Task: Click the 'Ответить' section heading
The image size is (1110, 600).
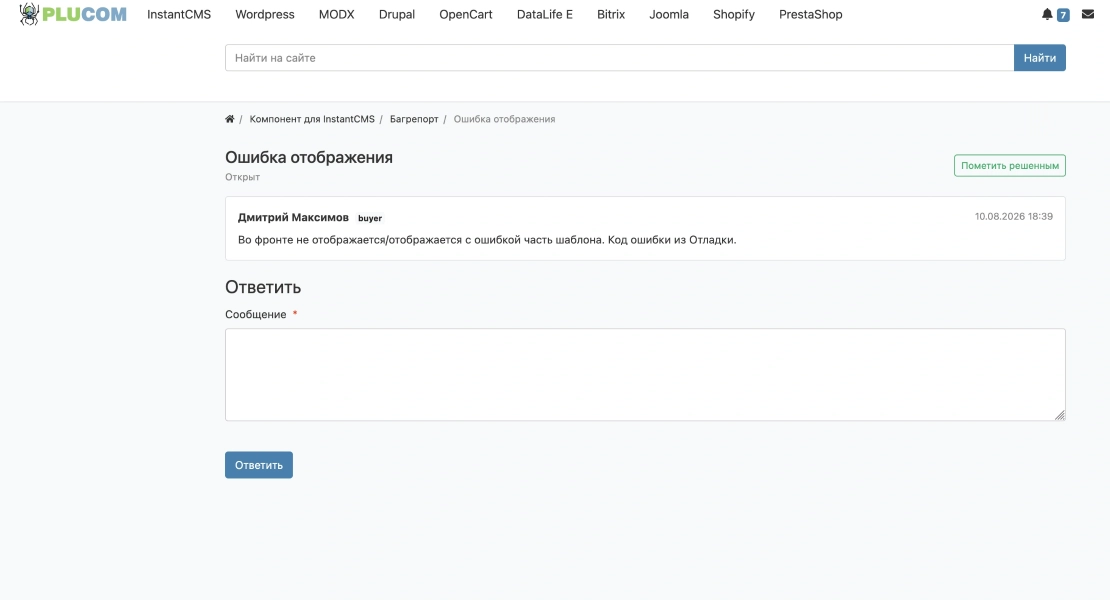Action: [263, 287]
